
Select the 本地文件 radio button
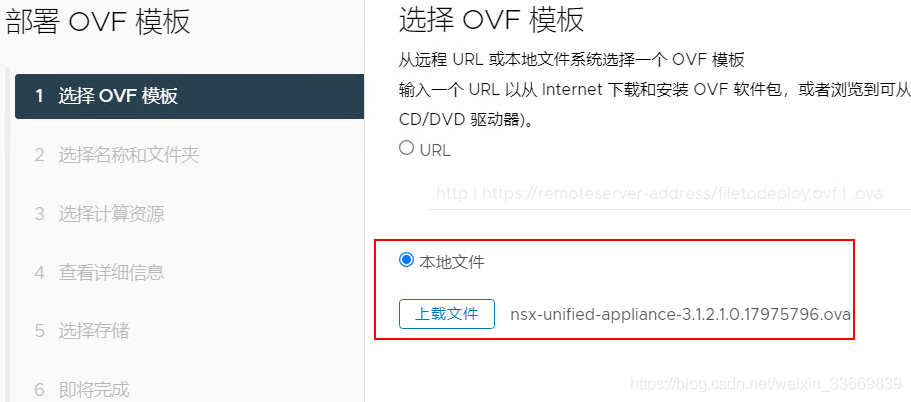(x=406, y=260)
